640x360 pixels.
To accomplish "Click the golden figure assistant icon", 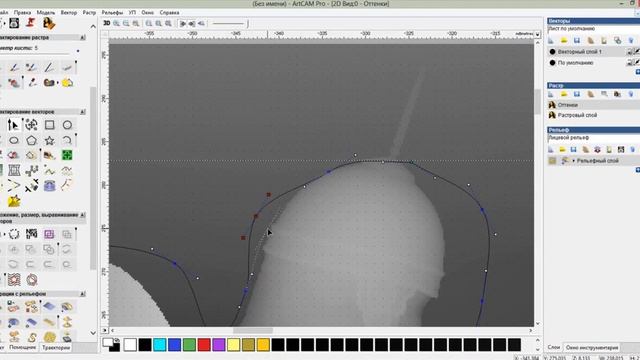I will click(x=49, y=23).
